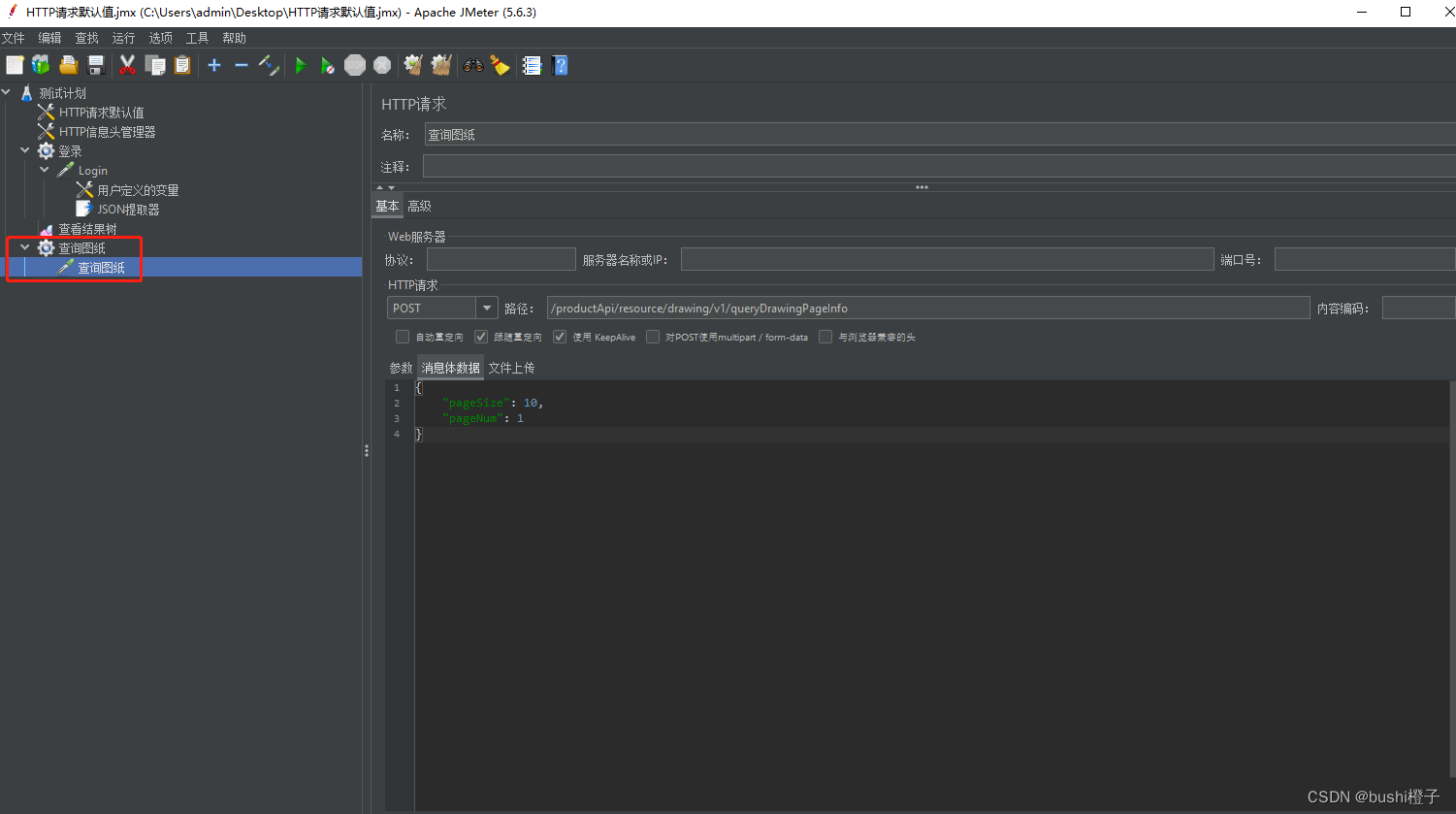The height and width of the screenshot is (814, 1456).
Task: Open the Function Helper dialog icon
Action: (x=532, y=65)
